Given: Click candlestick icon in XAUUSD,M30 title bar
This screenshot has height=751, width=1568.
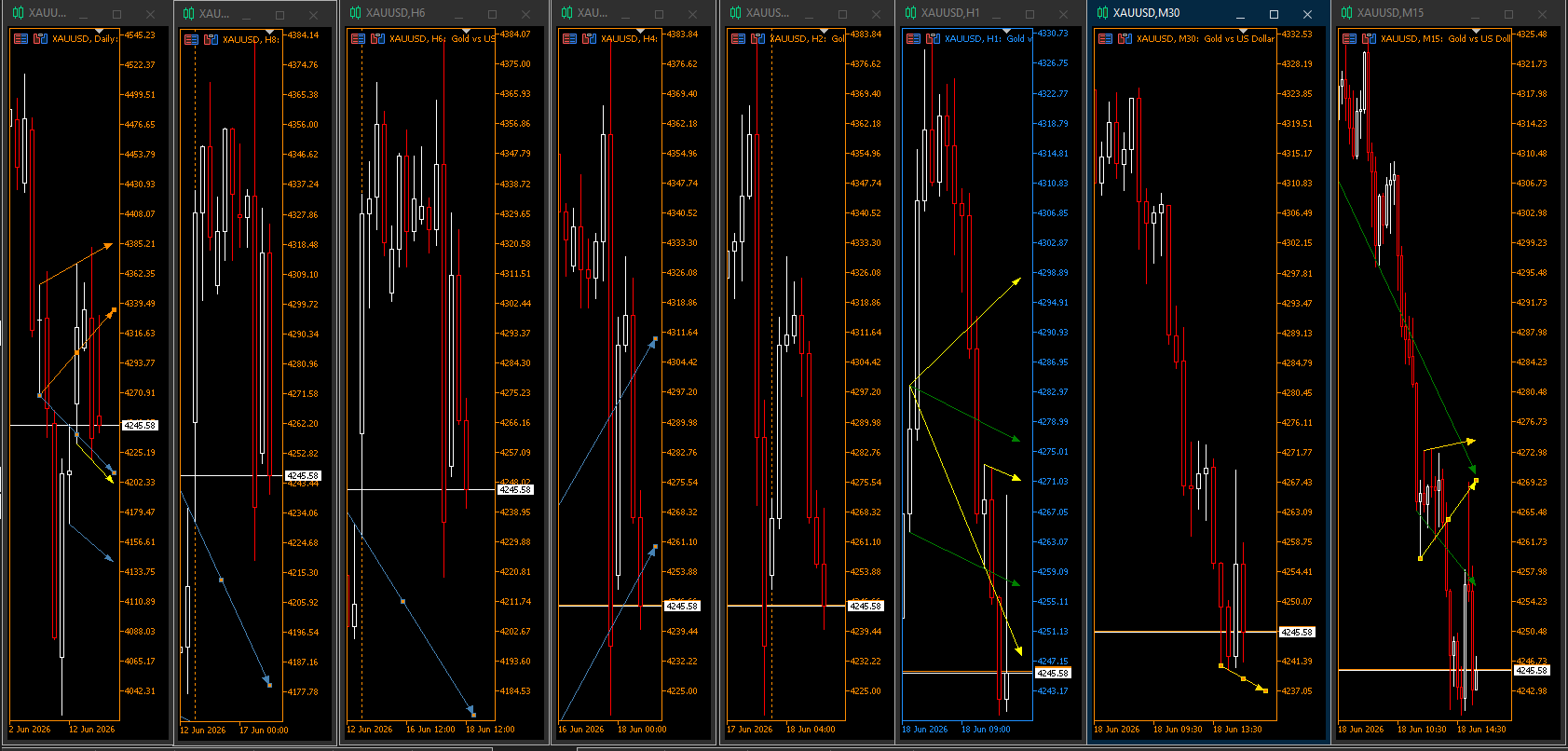Looking at the screenshot, I should (x=1103, y=13).
